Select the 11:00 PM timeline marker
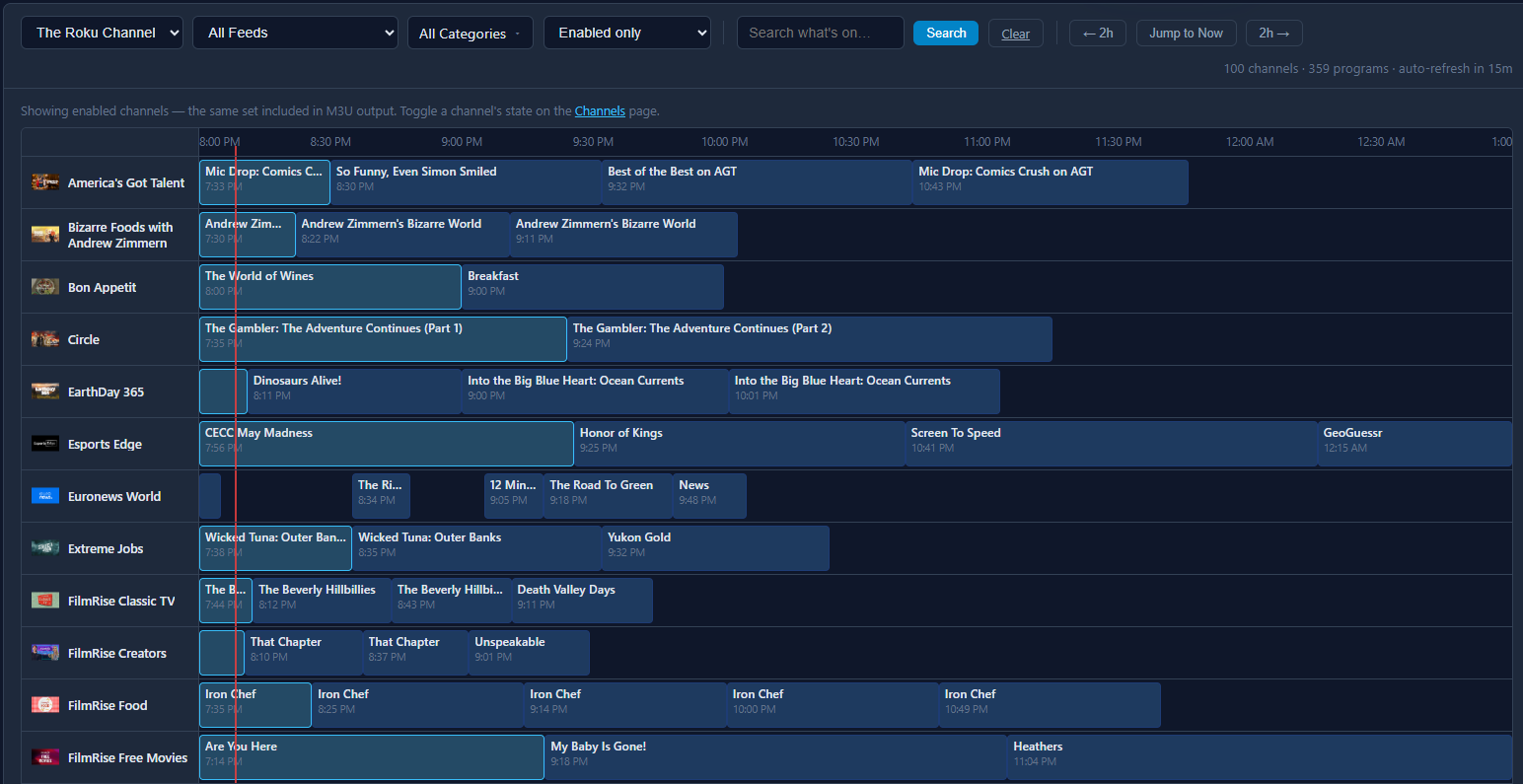The width and height of the screenshot is (1523, 784). [987, 142]
